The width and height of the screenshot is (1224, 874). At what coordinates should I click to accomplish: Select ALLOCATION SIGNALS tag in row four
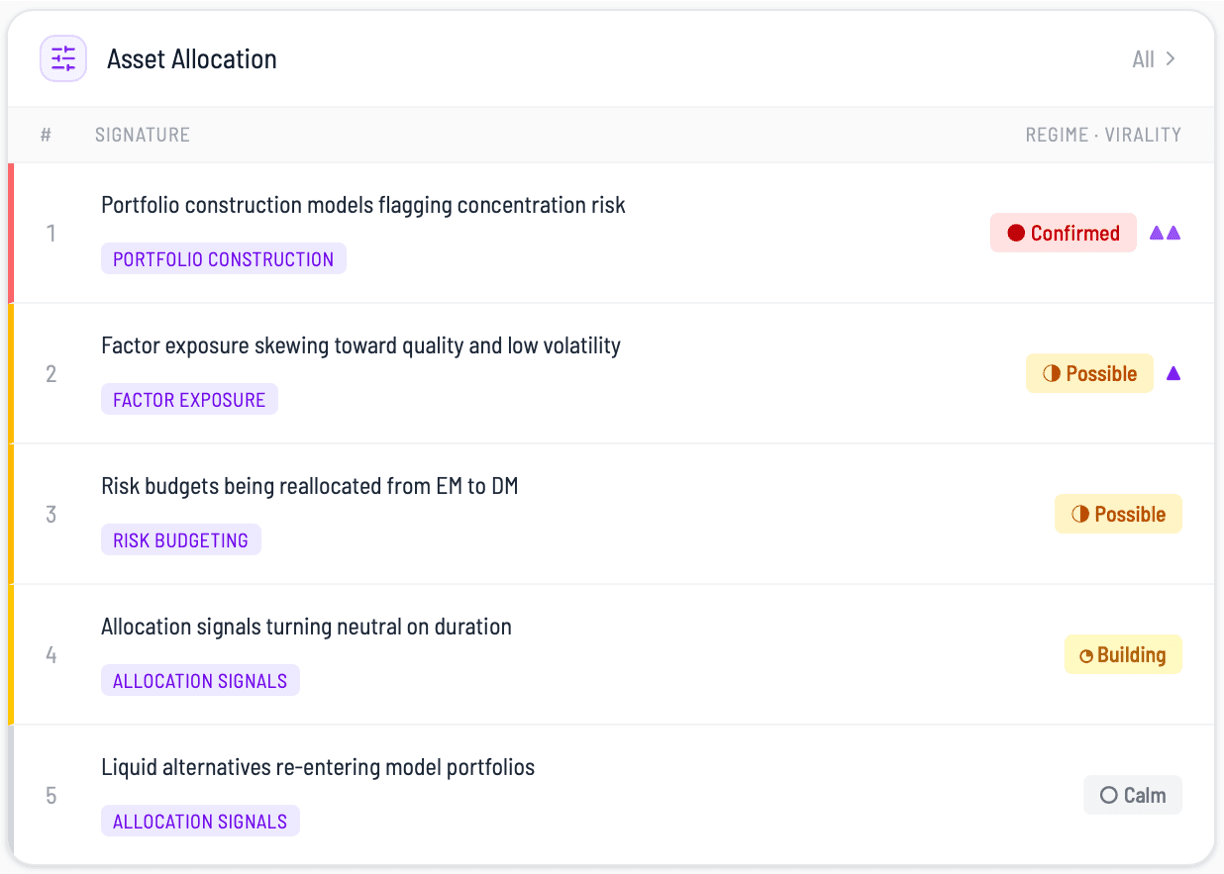coord(200,681)
